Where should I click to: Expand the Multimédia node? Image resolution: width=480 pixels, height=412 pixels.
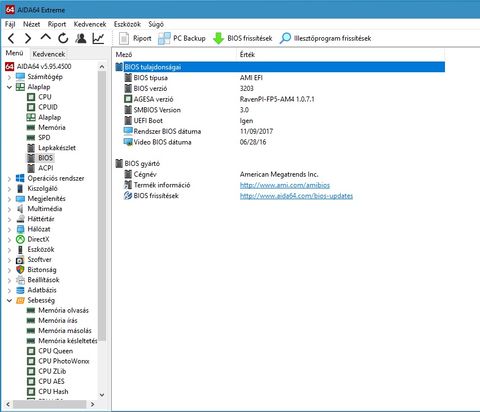[9, 209]
